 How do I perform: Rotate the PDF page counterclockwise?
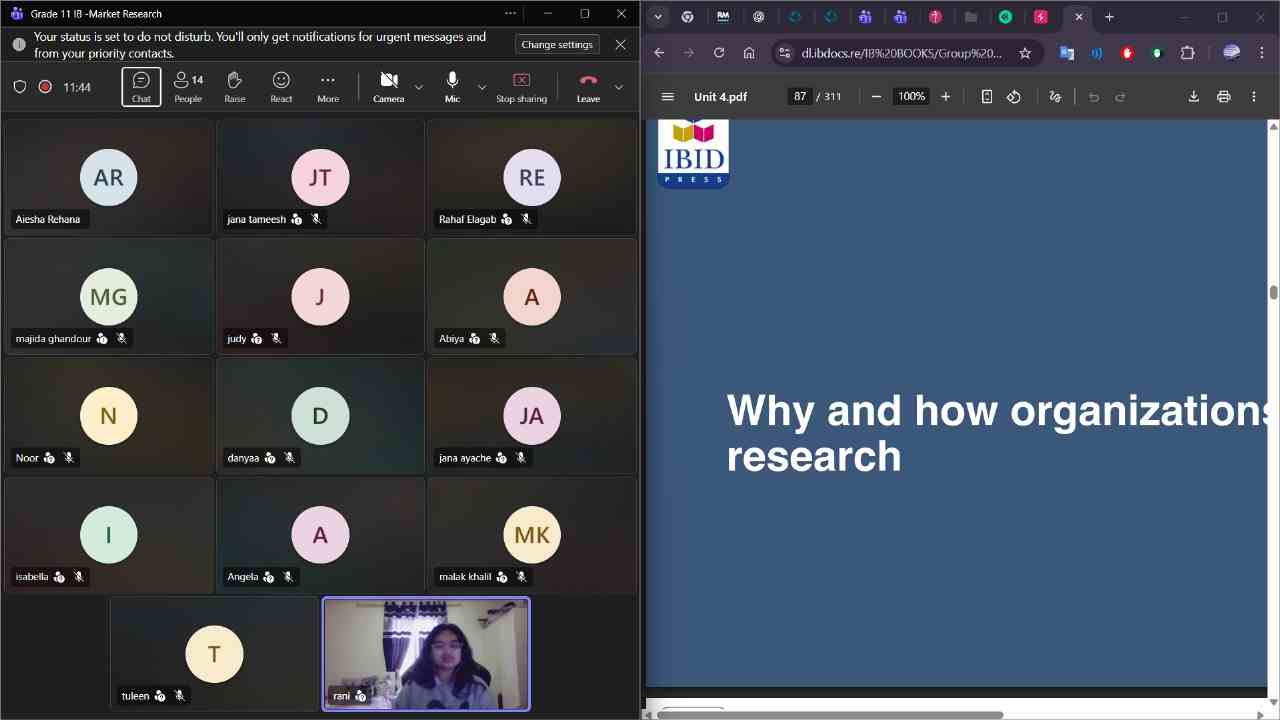(1014, 97)
